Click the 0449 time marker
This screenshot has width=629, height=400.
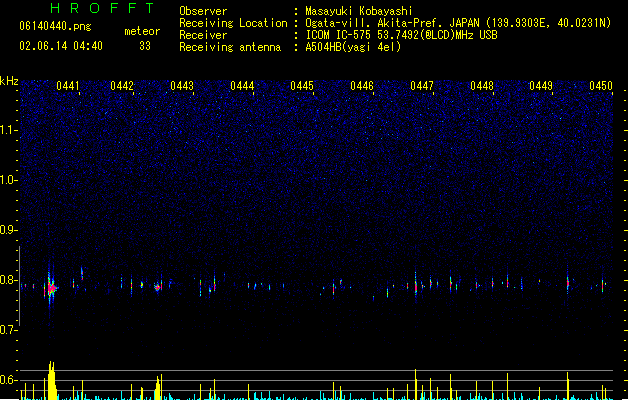[x=541, y=86]
